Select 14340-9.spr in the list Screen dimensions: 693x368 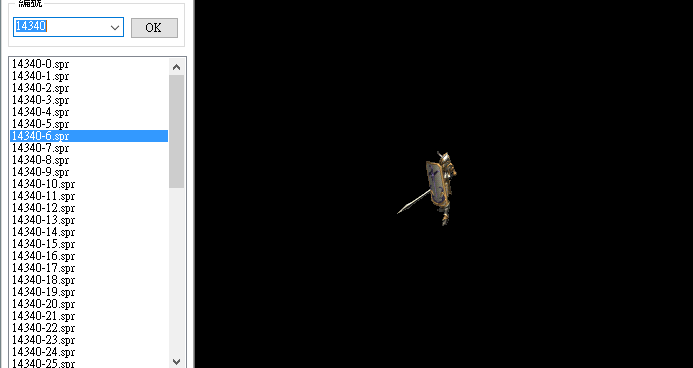pos(89,172)
